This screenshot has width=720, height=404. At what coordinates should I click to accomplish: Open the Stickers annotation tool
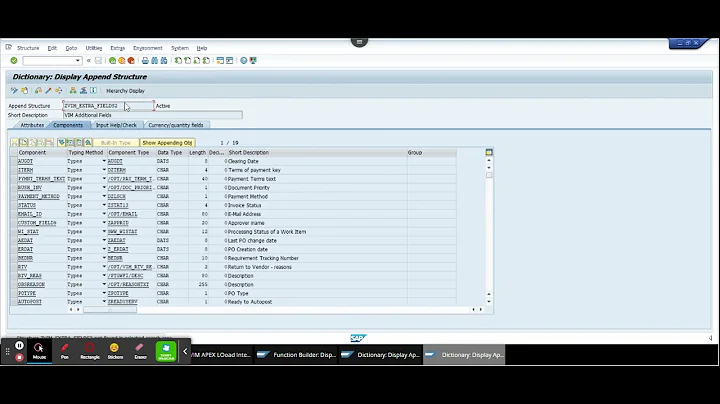click(x=115, y=351)
